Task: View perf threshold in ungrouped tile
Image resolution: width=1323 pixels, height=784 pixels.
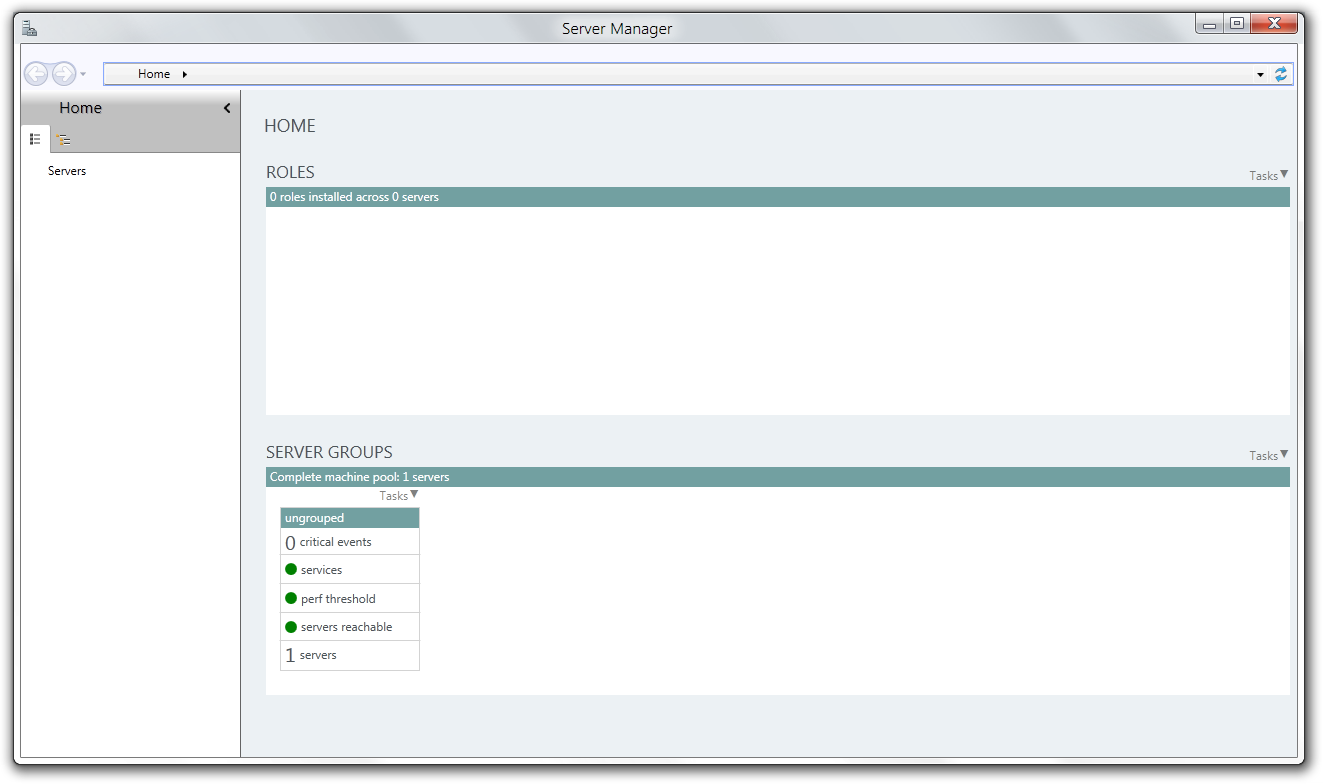Action: coord(350,599)
